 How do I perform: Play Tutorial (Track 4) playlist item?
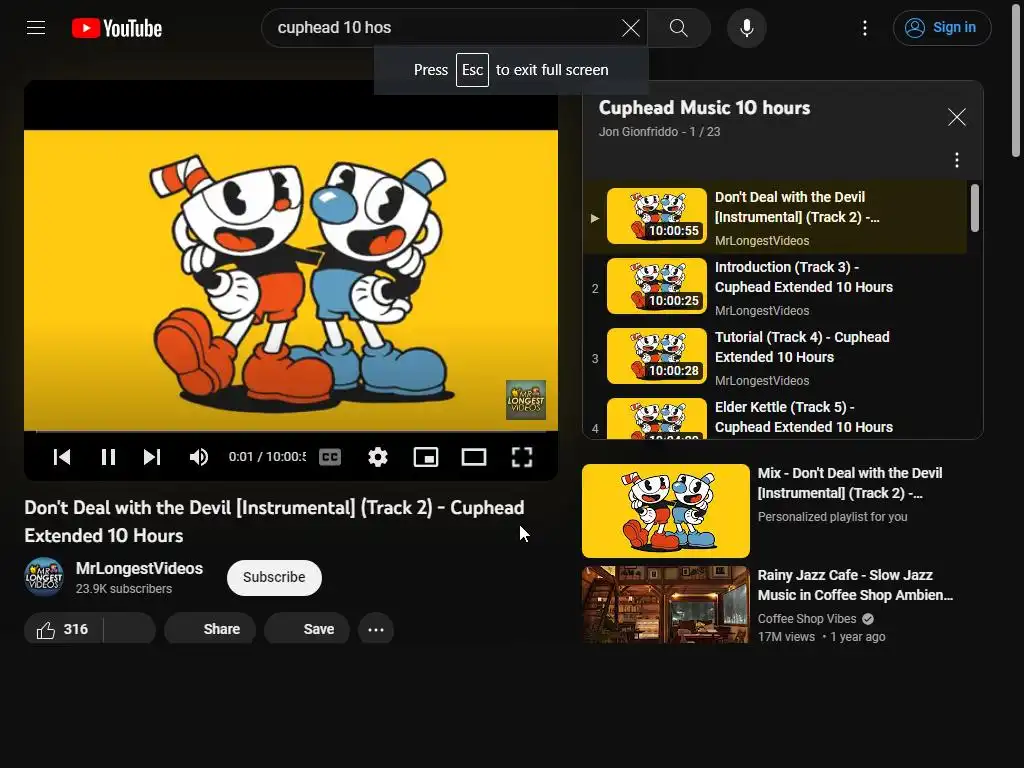point(775,357)
